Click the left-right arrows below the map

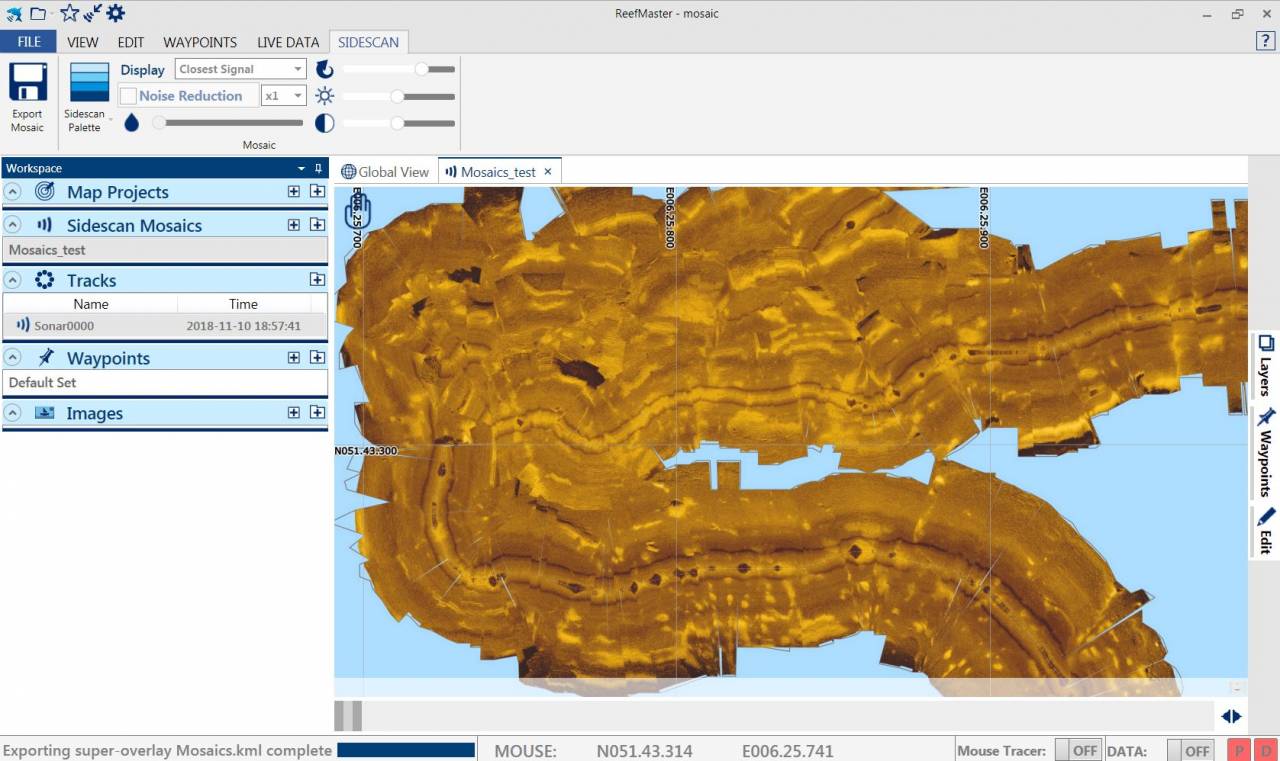(x=1231, y=716)
